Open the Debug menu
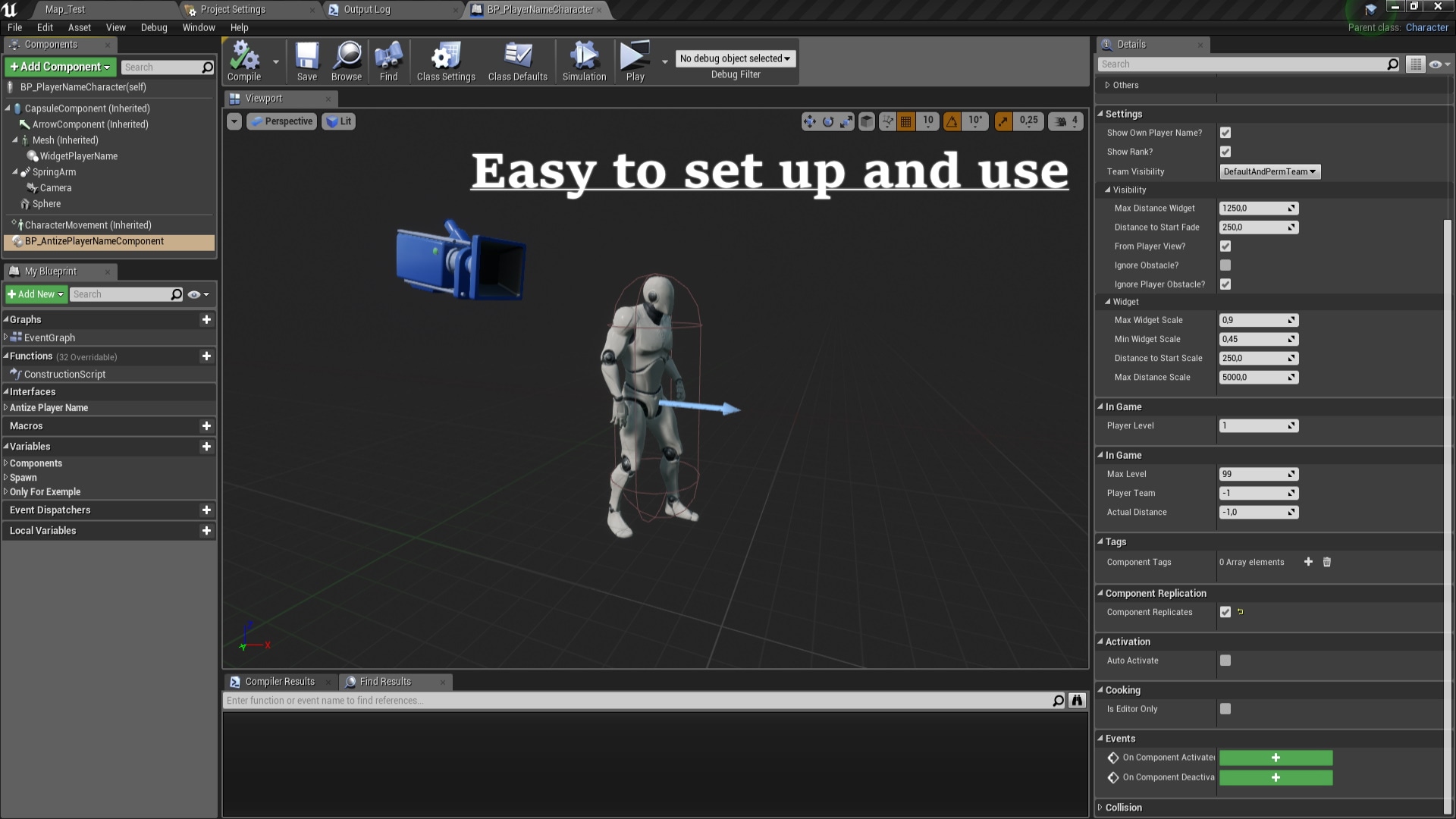This screenshot has height=819, width=1456. point(153,27)
